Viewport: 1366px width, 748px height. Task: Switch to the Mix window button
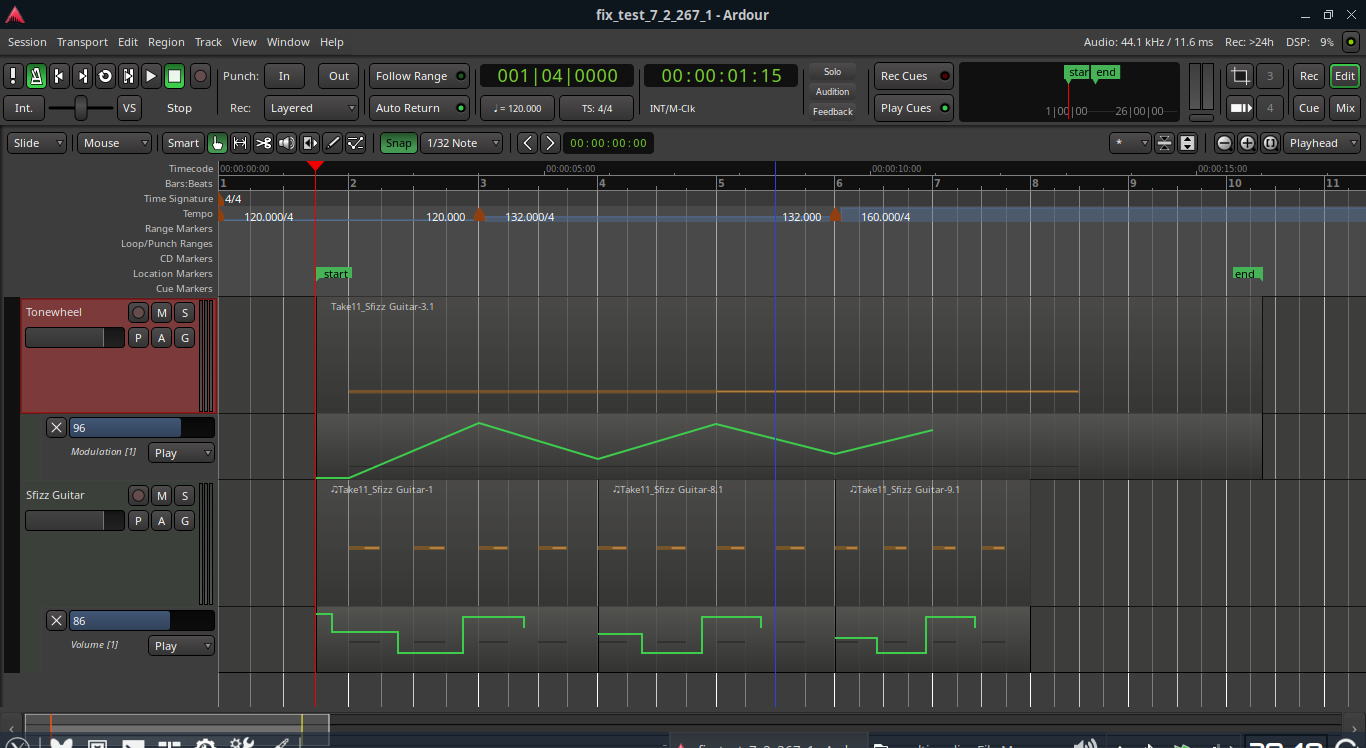click(1345, 108)
